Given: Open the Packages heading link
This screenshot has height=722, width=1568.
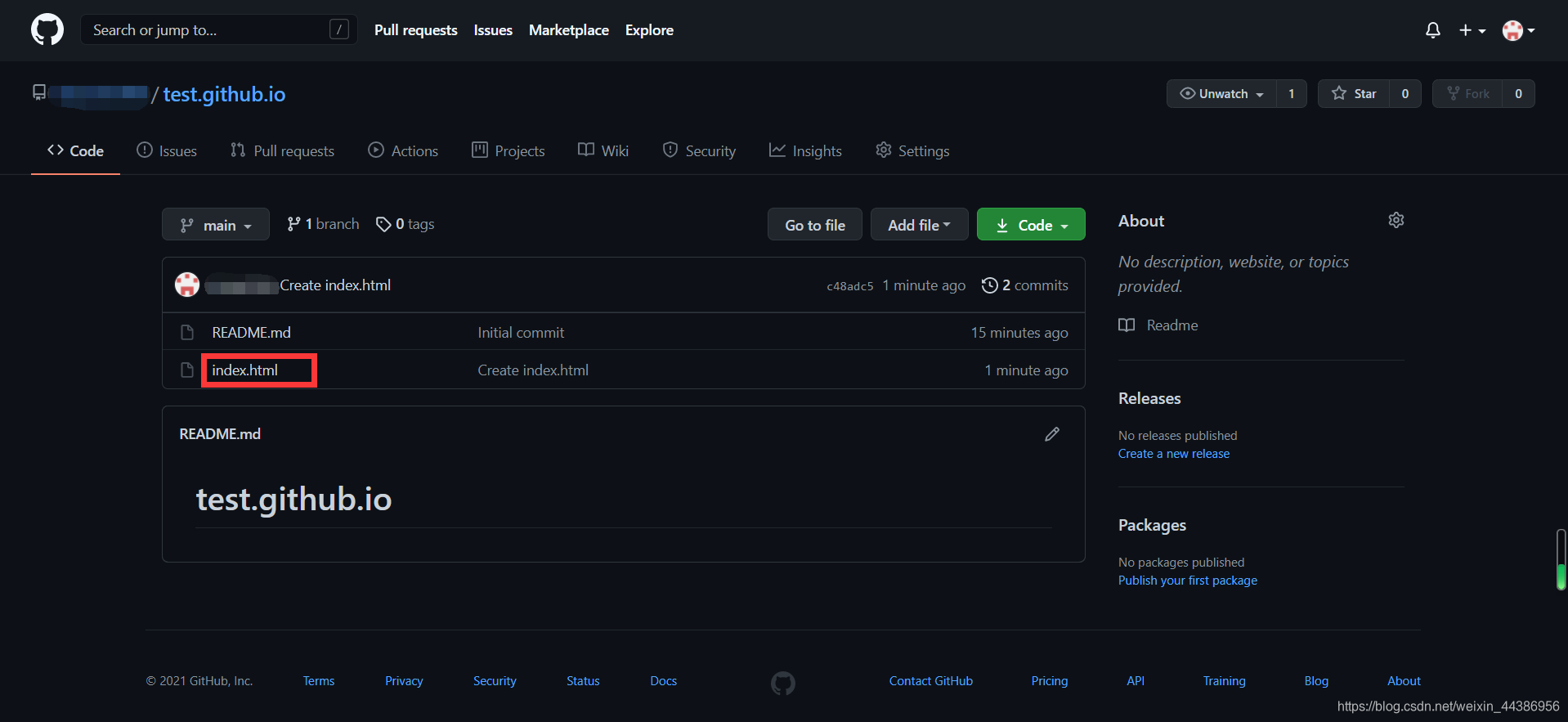Looking at the screenshot, I should 1152,525.
